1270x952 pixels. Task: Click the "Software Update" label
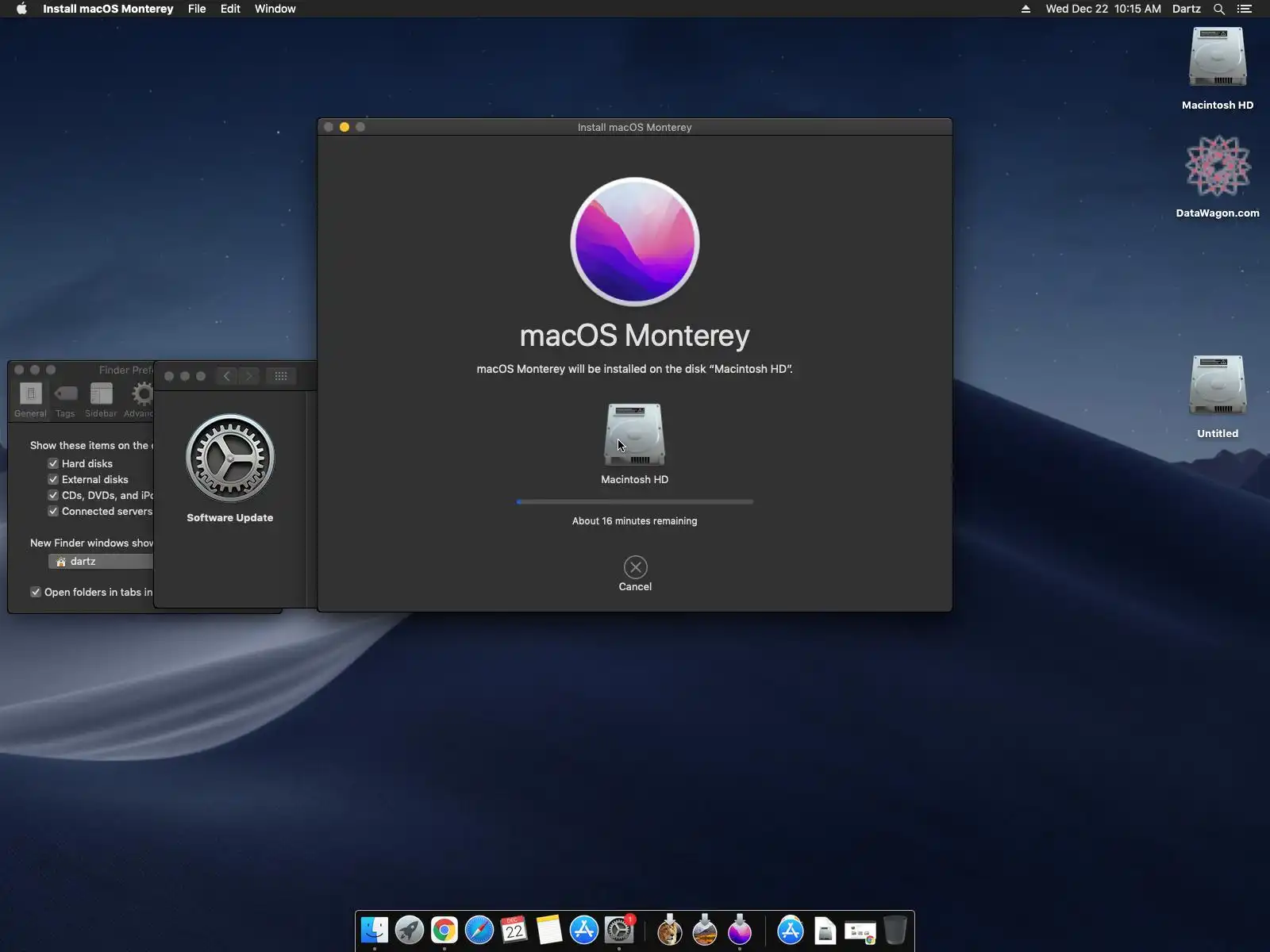click(230, 518)
